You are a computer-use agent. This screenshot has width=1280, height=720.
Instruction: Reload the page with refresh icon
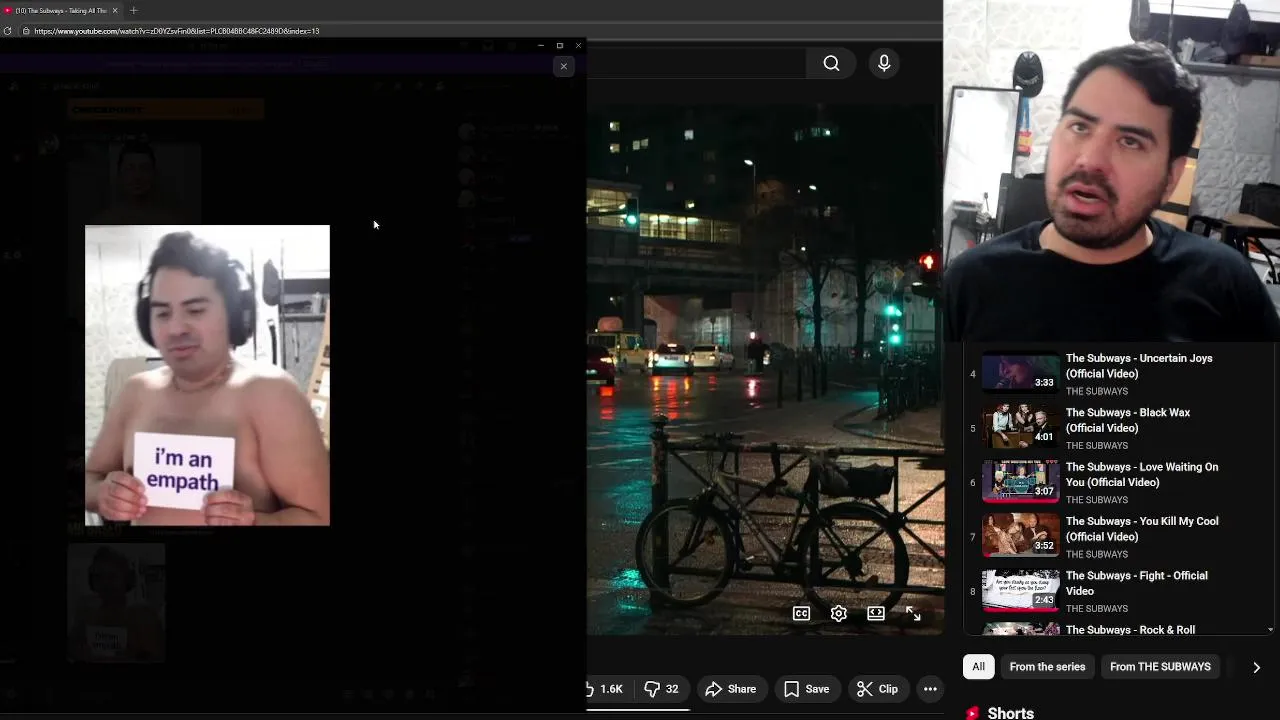(8, 31)
